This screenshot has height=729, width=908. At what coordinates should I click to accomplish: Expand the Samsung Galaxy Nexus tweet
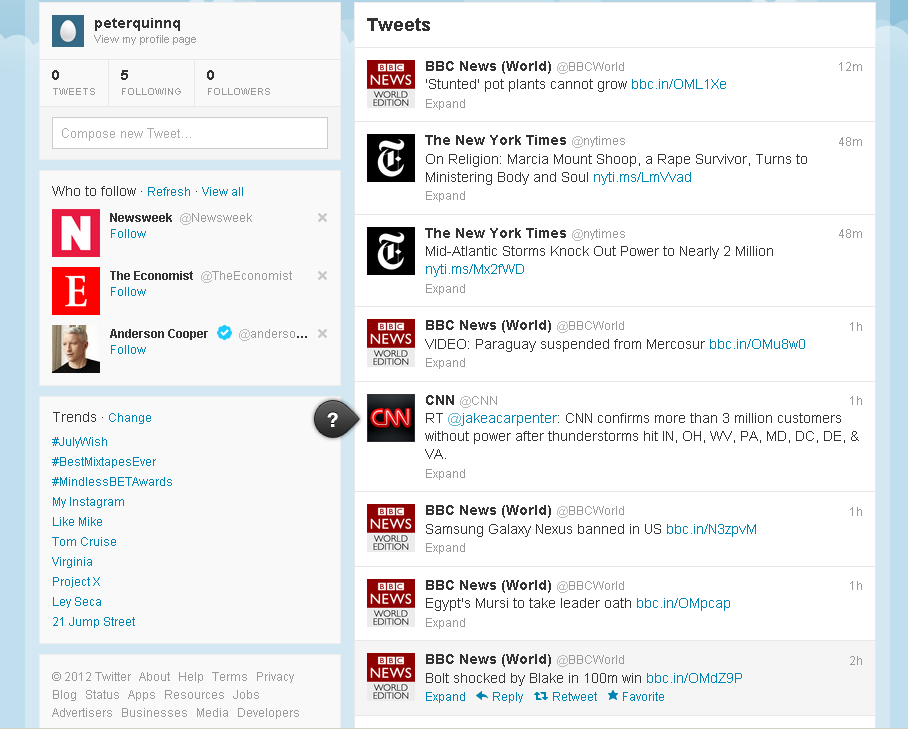445,548
